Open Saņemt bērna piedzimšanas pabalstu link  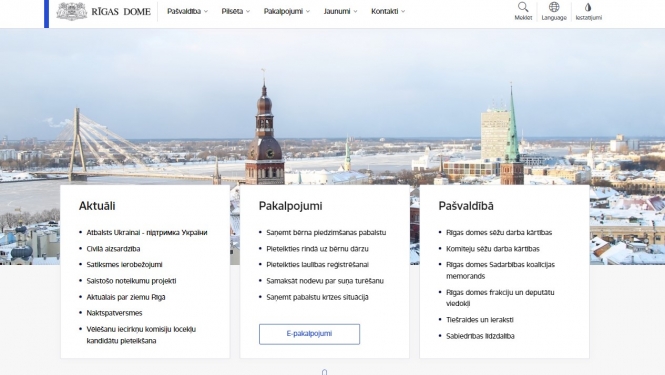pos(326,232)
